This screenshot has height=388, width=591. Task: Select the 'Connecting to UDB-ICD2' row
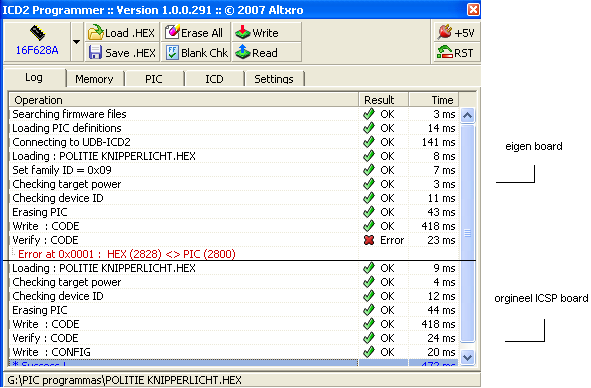point(234,142)
